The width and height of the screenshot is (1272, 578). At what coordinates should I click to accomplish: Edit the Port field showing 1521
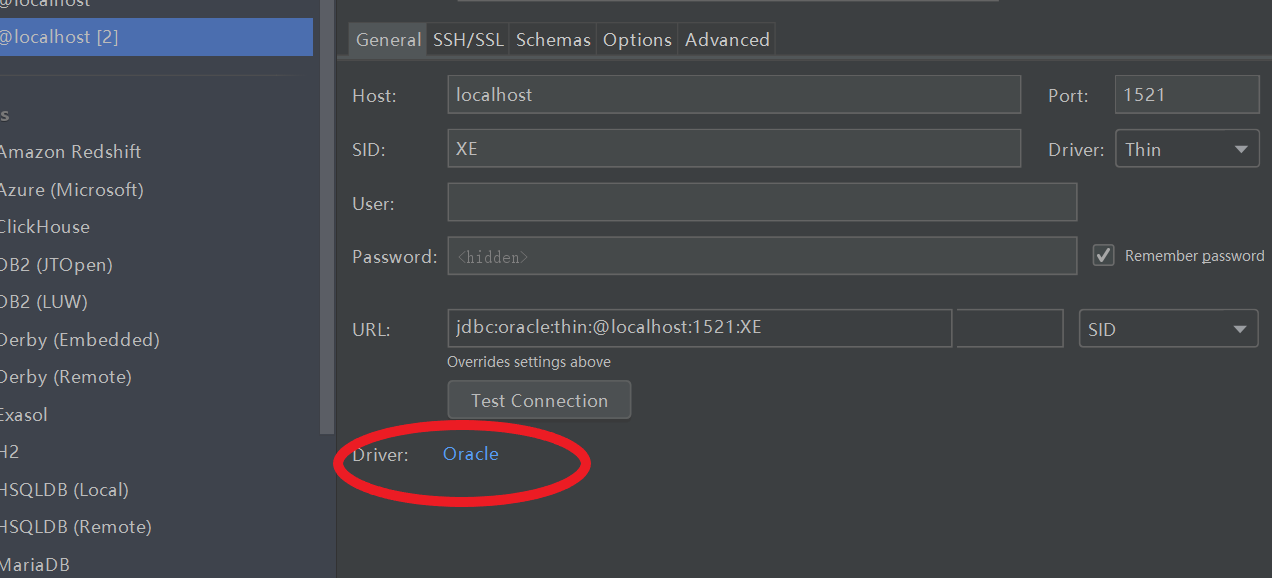[x=1186, y=94]
